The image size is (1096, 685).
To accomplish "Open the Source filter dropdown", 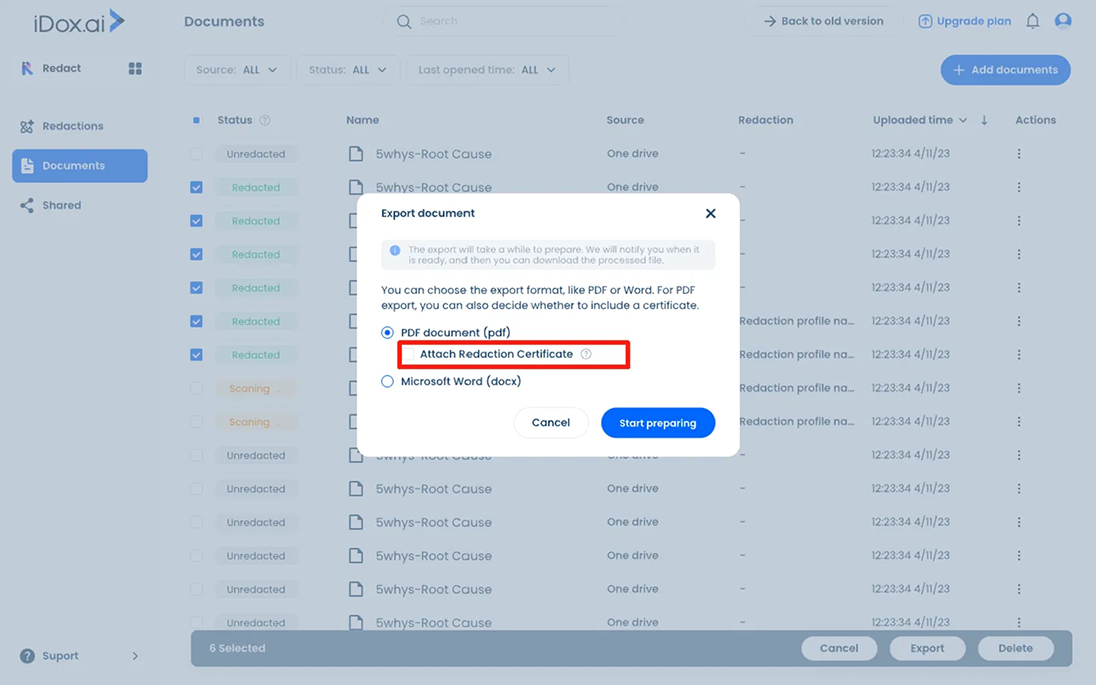I will (x=237, y=70).
